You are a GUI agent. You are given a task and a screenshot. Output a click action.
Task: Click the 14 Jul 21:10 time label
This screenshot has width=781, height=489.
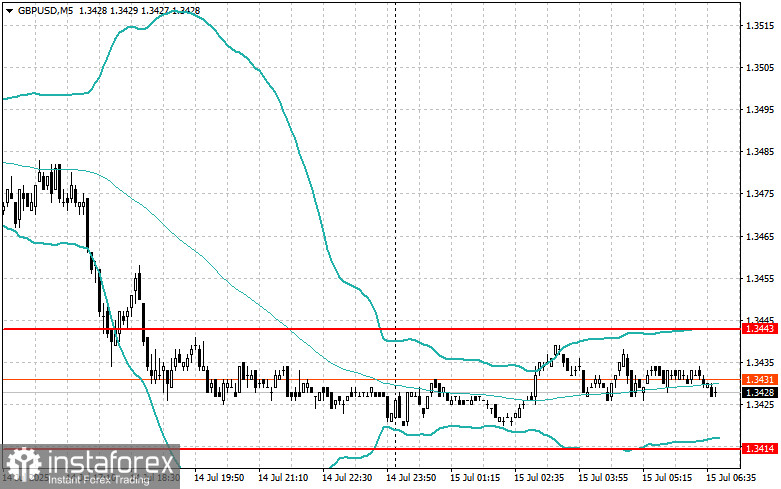pos(283,478)
